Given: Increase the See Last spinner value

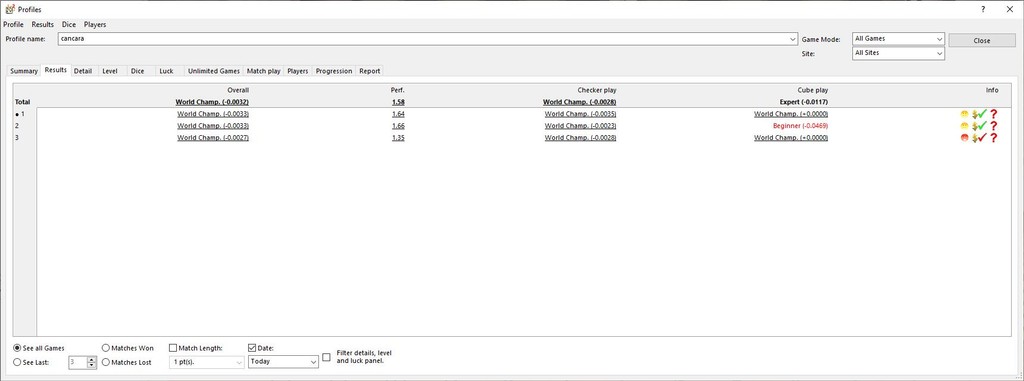Looking at the screenshot, I should [91, 359].
